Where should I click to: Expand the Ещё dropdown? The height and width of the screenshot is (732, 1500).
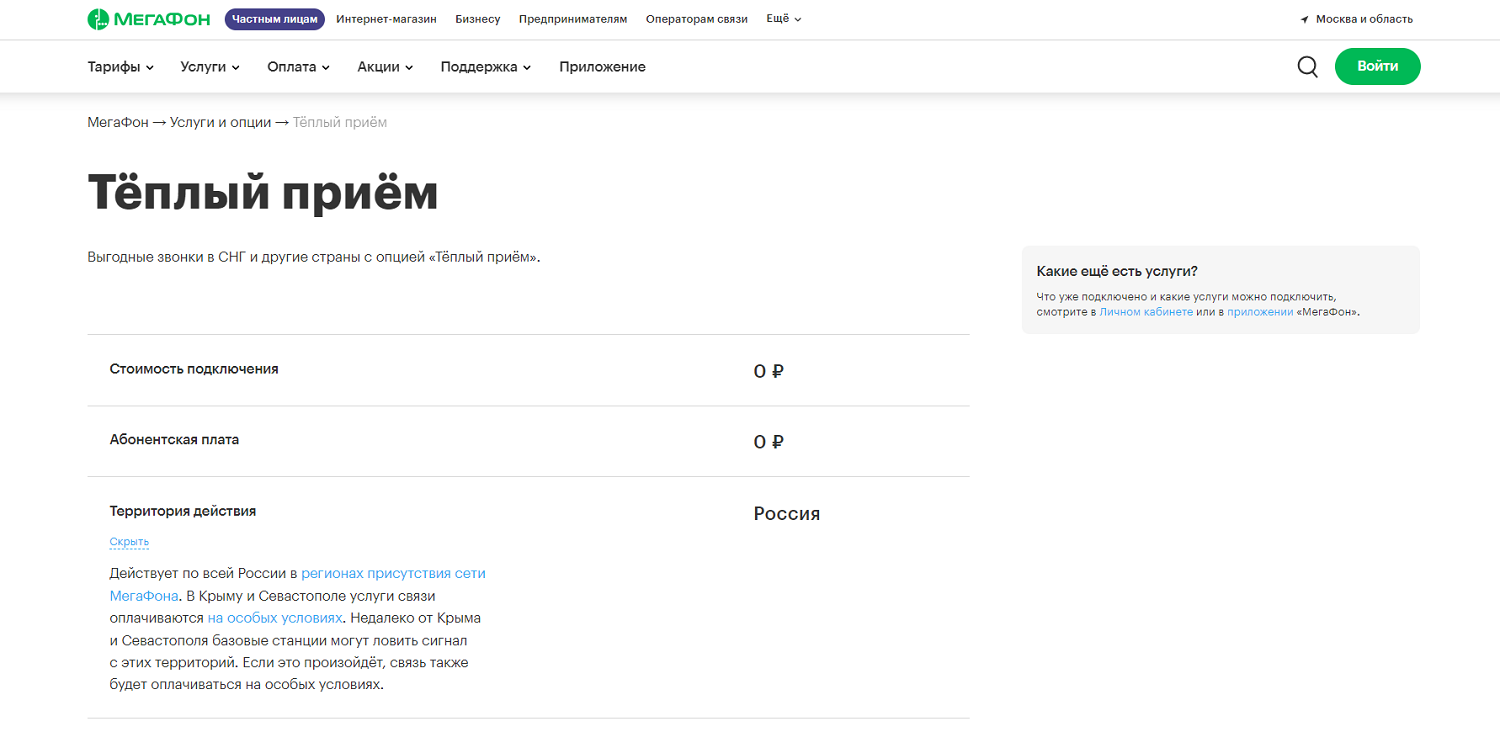pyautogui.click(x=784, y=19)
